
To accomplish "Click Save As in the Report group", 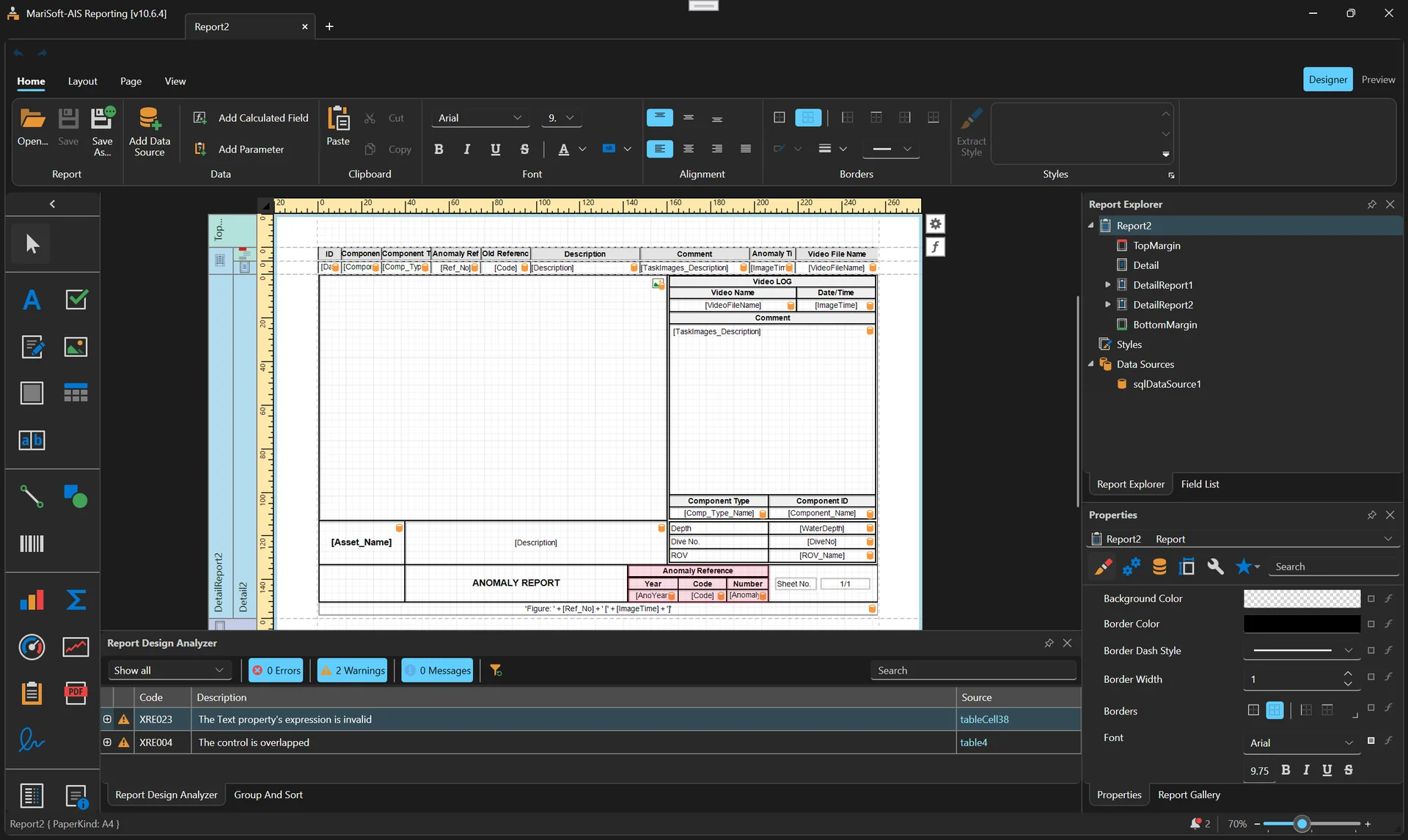I will [103, 132].
